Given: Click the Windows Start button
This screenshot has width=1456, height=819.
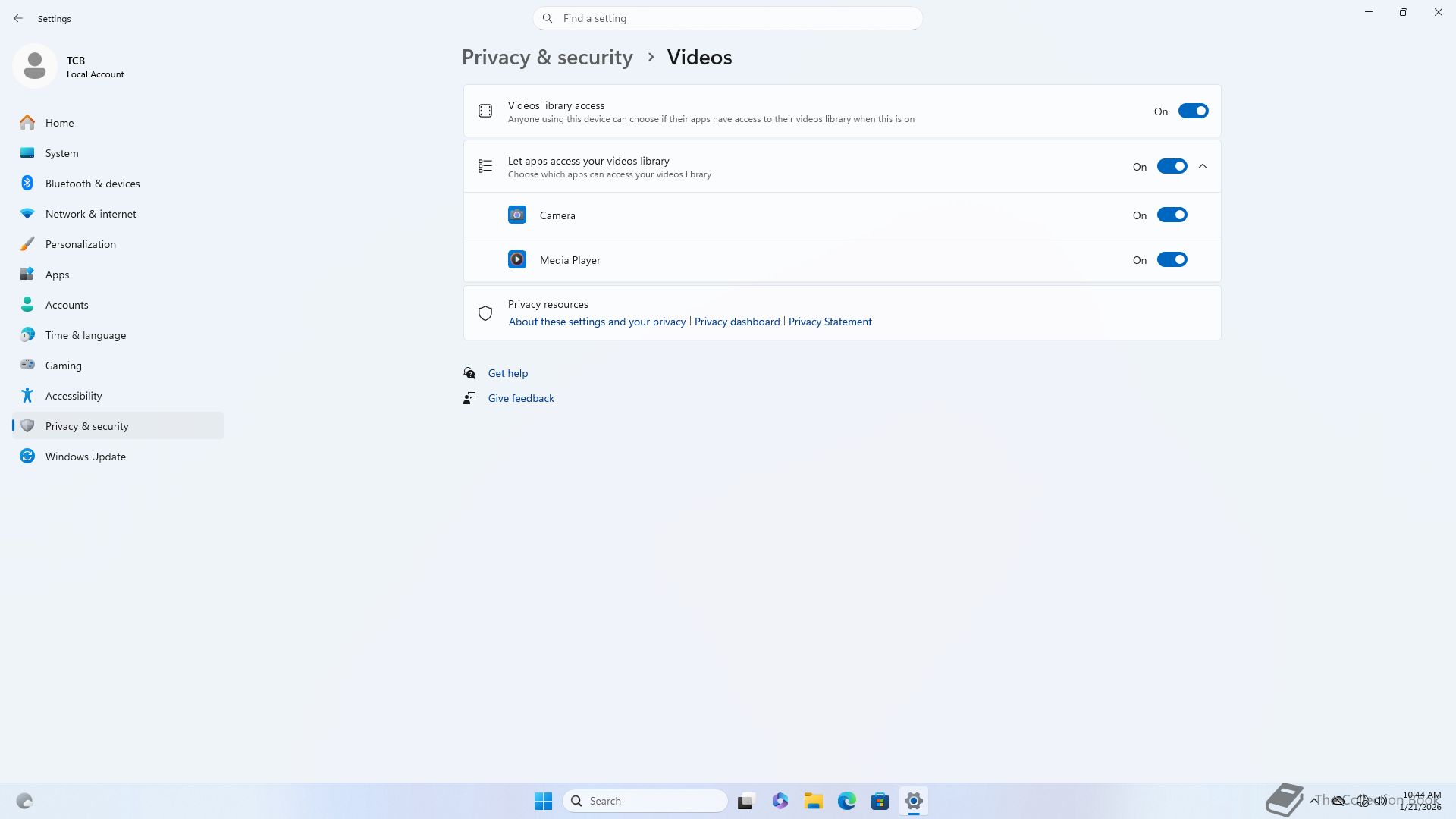Looking at the screenshot, I should [x=543, y=801].
